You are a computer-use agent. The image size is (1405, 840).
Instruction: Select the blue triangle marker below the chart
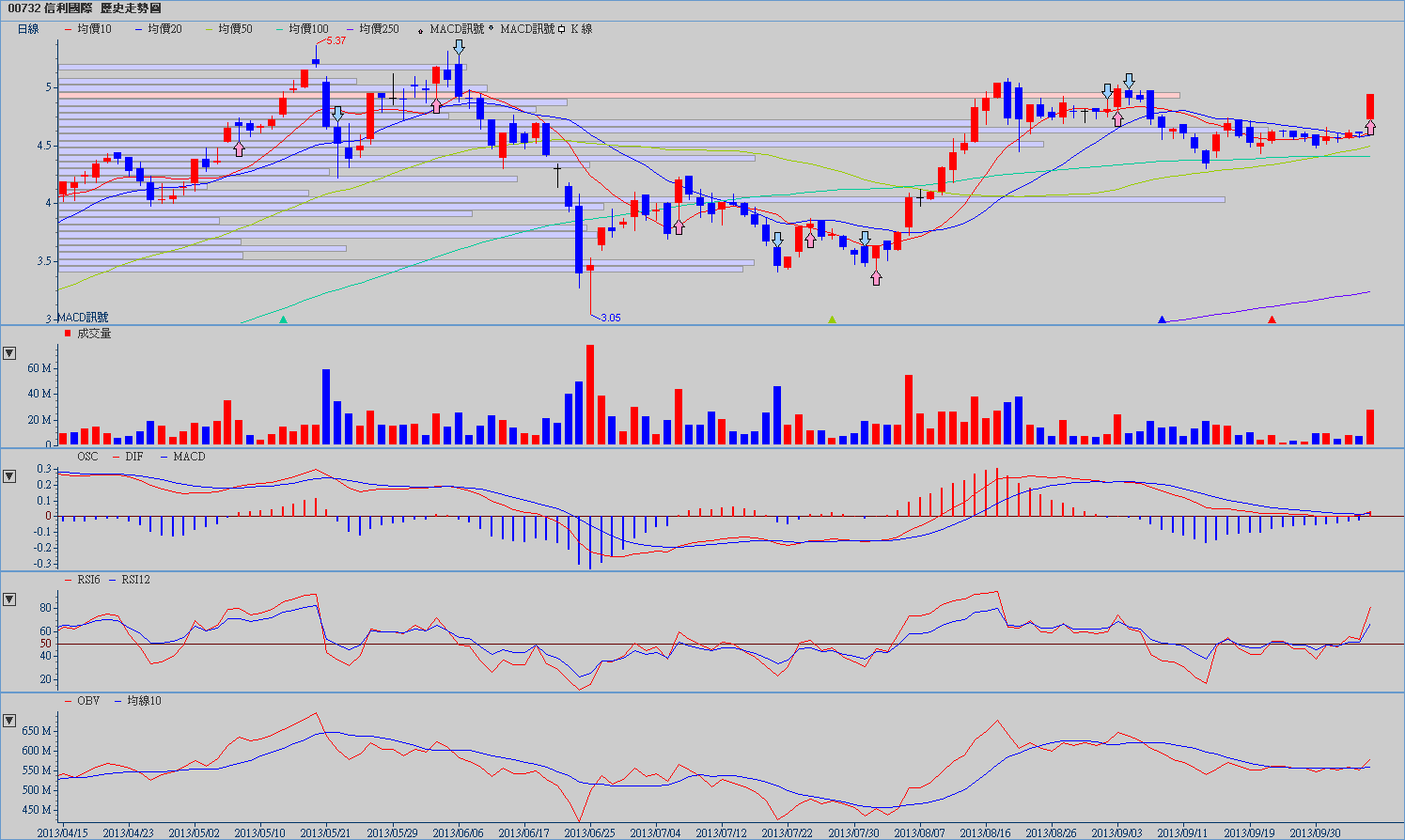tap(1162, 319)
